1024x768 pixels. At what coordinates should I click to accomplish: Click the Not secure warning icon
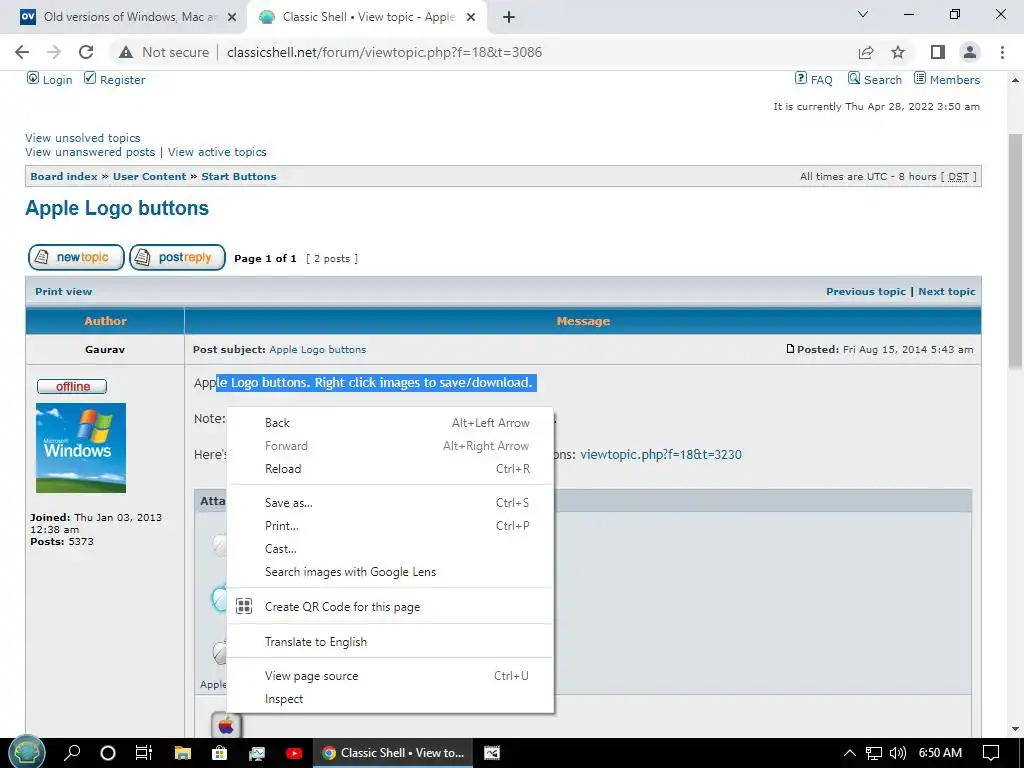tap(126, 52)
